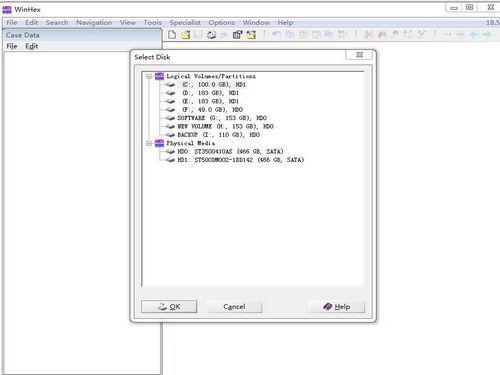Click the Physical Media WinHex icon
The height and width of the screenshot is (375, 500).
coord(159,143)
